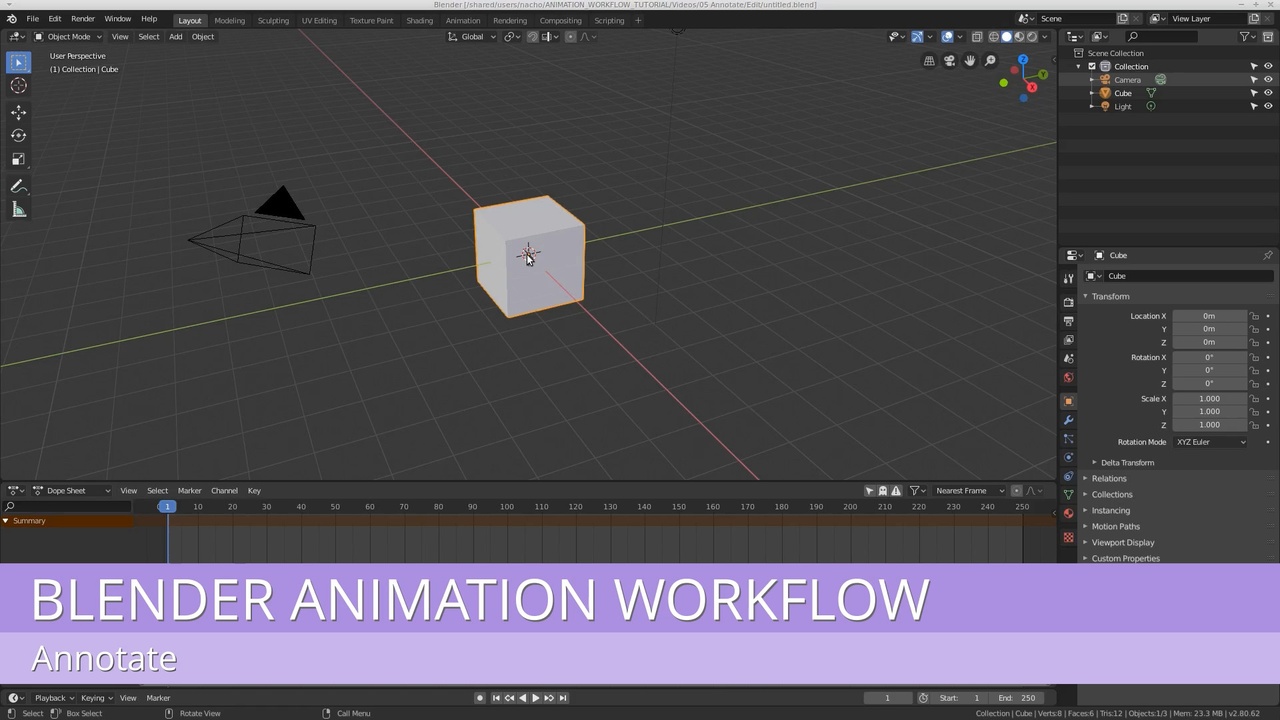Open the Object Data mesh properties tab
The width and height of the screenshot is (1280, 720).
pos(1068,495)
